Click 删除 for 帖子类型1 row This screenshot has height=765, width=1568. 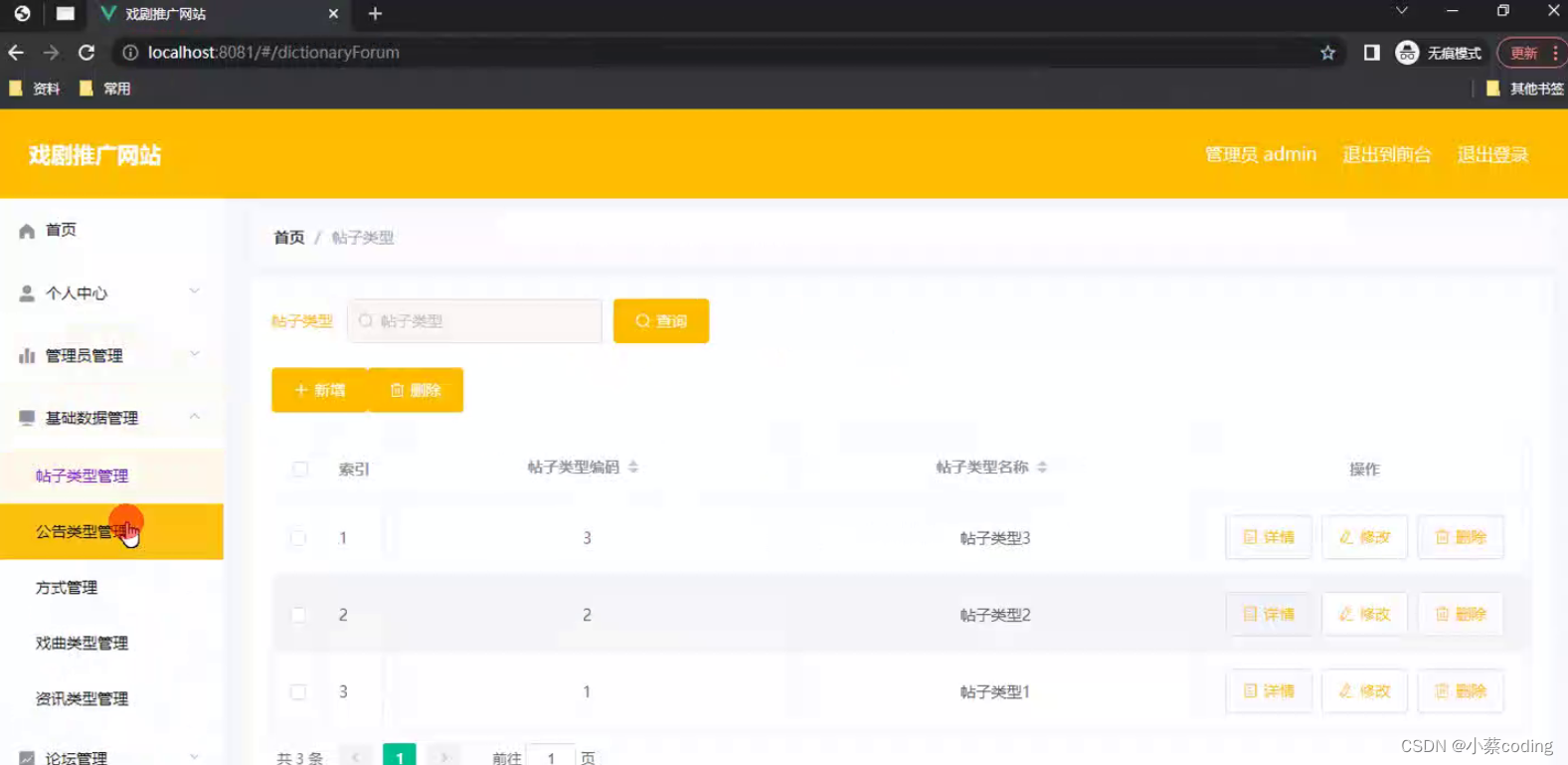[1461, 690]
